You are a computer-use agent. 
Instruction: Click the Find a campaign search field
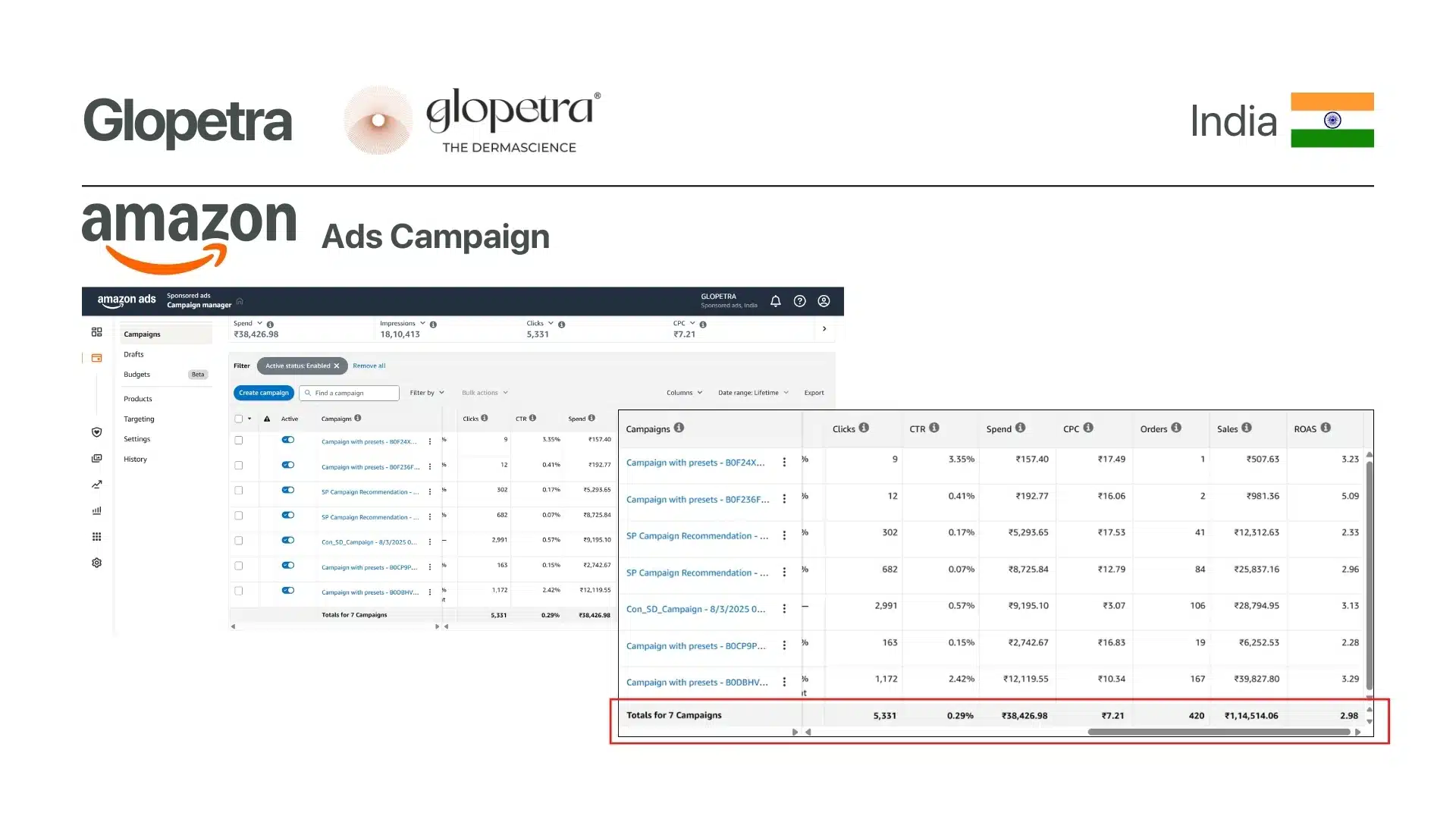[349, 393]
